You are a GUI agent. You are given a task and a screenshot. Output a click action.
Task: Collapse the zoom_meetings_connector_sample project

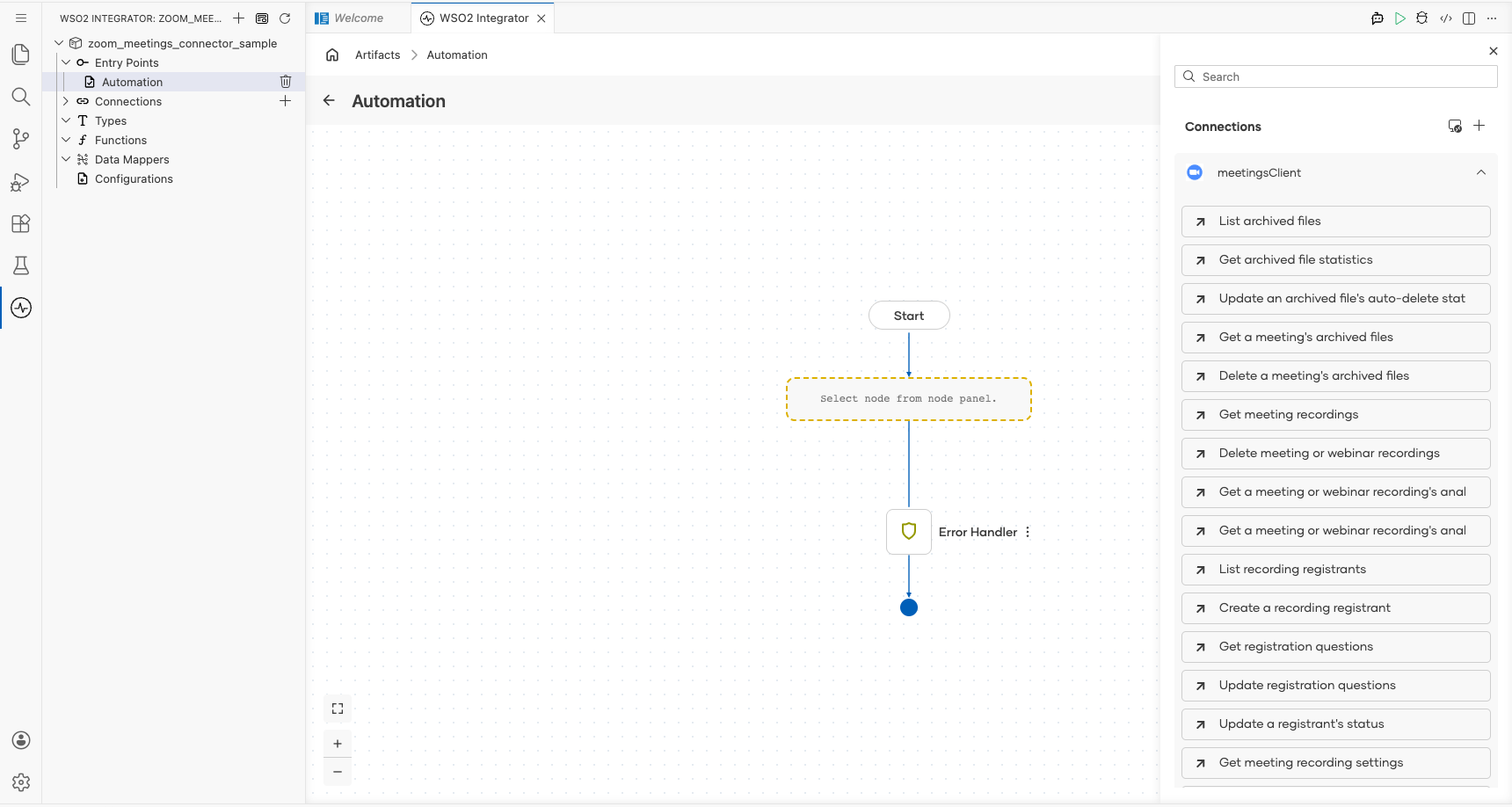59,43
